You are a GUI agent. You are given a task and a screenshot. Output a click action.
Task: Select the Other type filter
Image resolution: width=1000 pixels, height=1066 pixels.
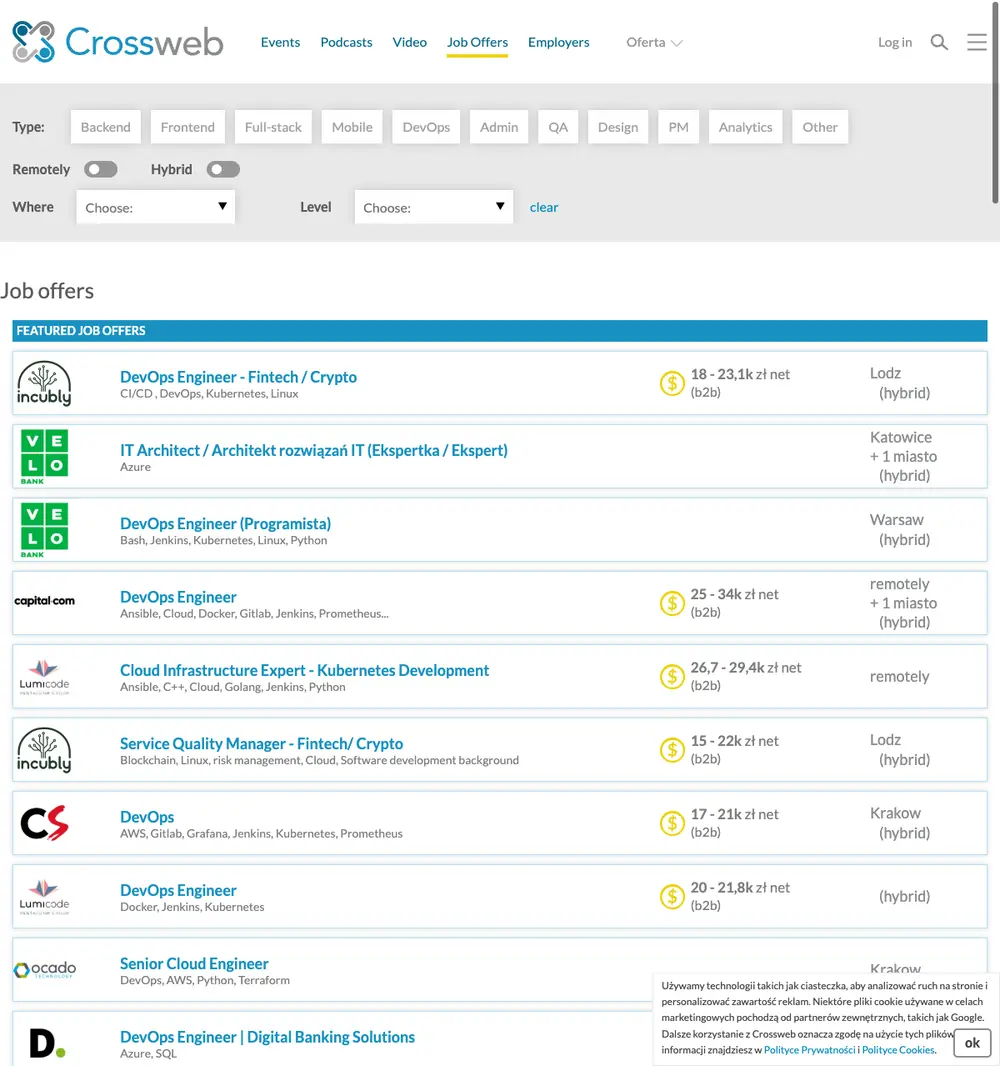(820, 127)
